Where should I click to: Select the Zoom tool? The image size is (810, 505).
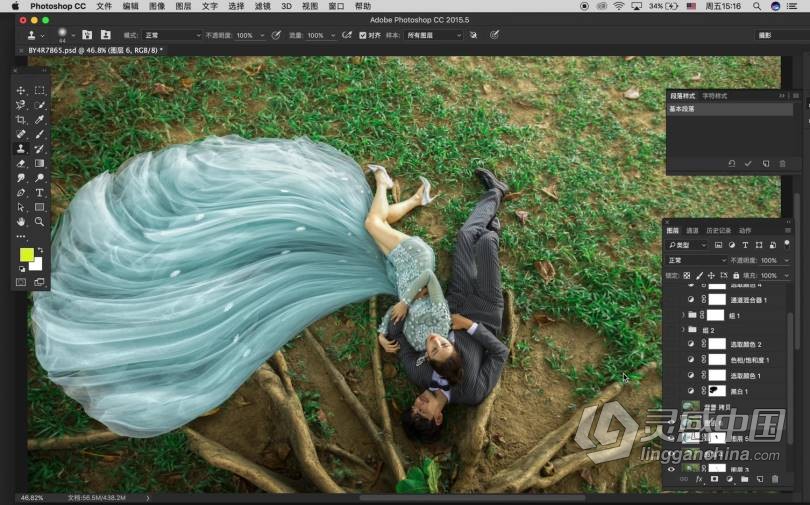(39, 222)
